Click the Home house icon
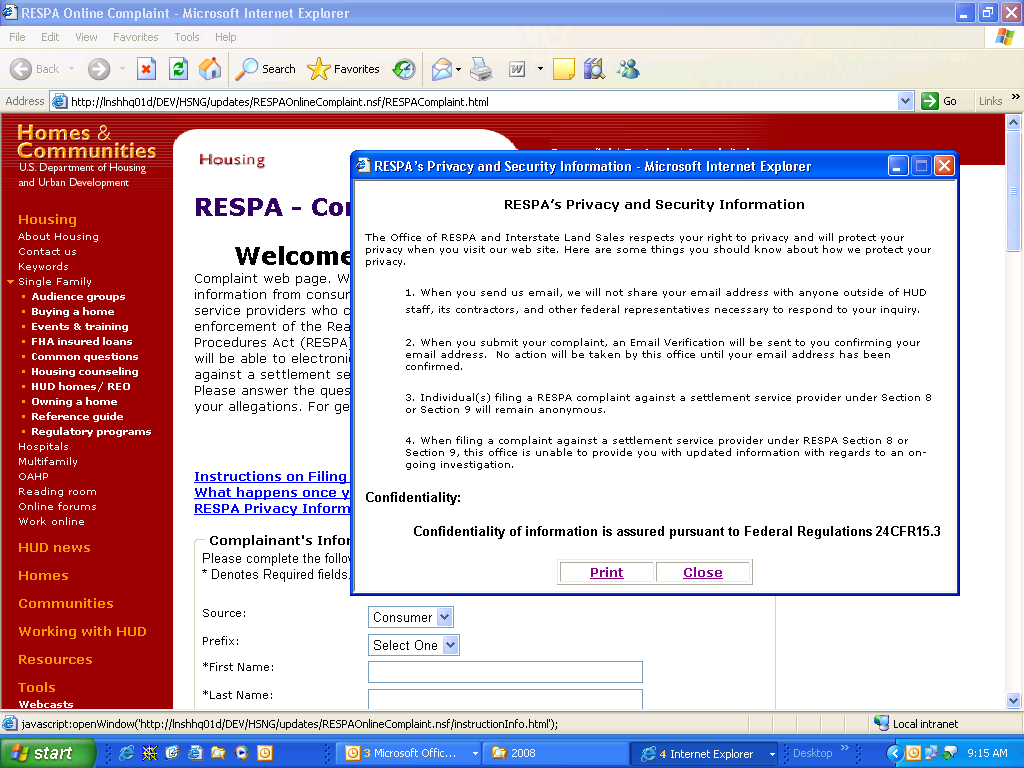The height and width of the screenshot is (768, 1024). pos(210,69)
